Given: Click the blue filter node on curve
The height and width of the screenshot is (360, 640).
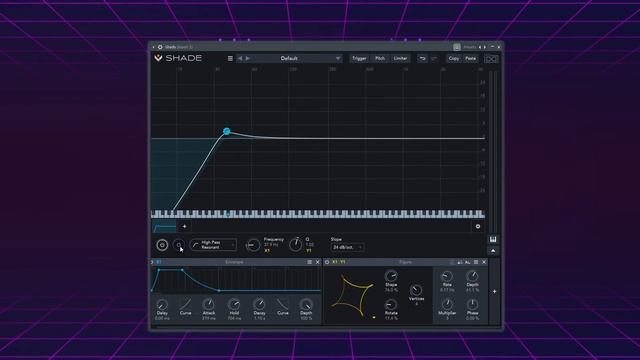Looking at the screenshot, I should click(227, 131).
